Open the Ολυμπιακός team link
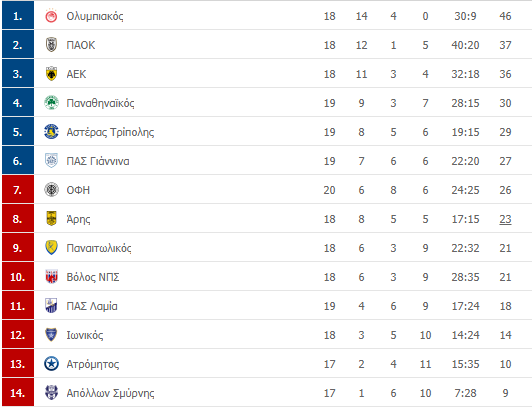The image size is (532, 411). tap(95, 16)
